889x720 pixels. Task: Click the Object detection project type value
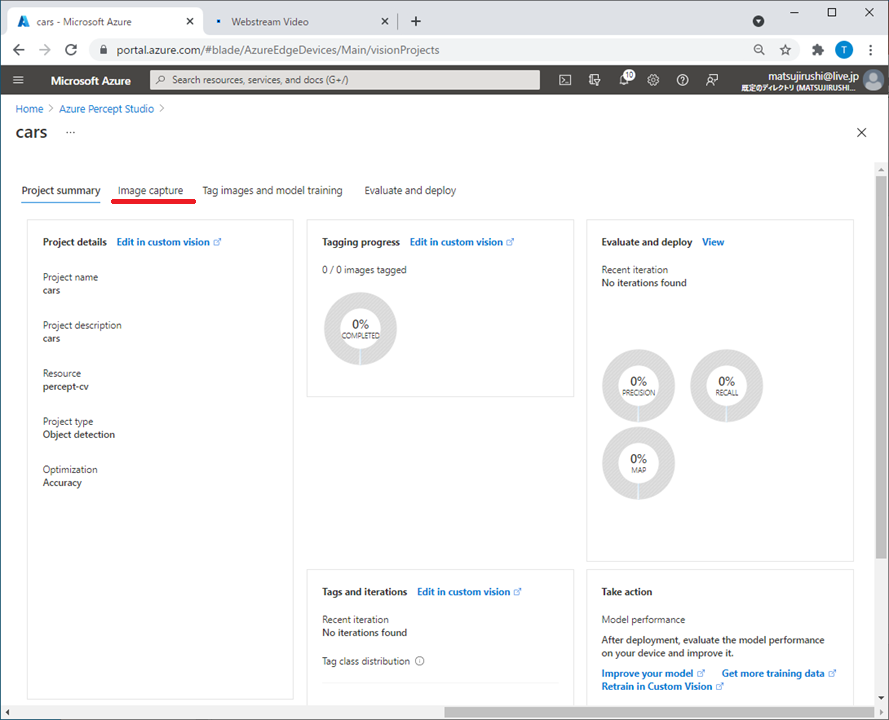click(x=79, y=435)
